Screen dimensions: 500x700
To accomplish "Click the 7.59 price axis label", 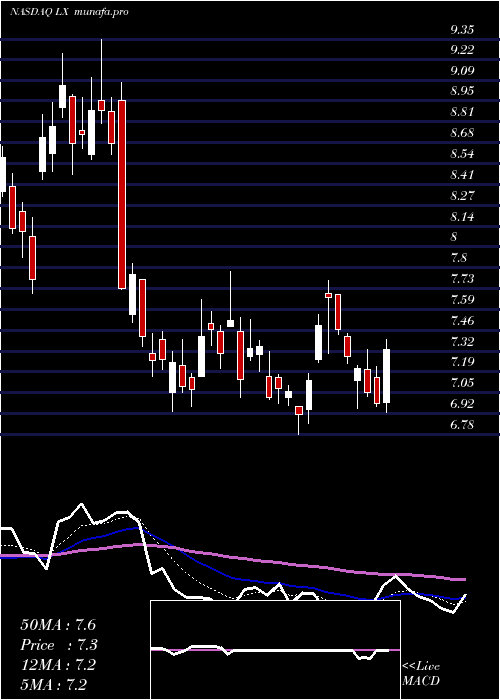I will coord(462,300).
